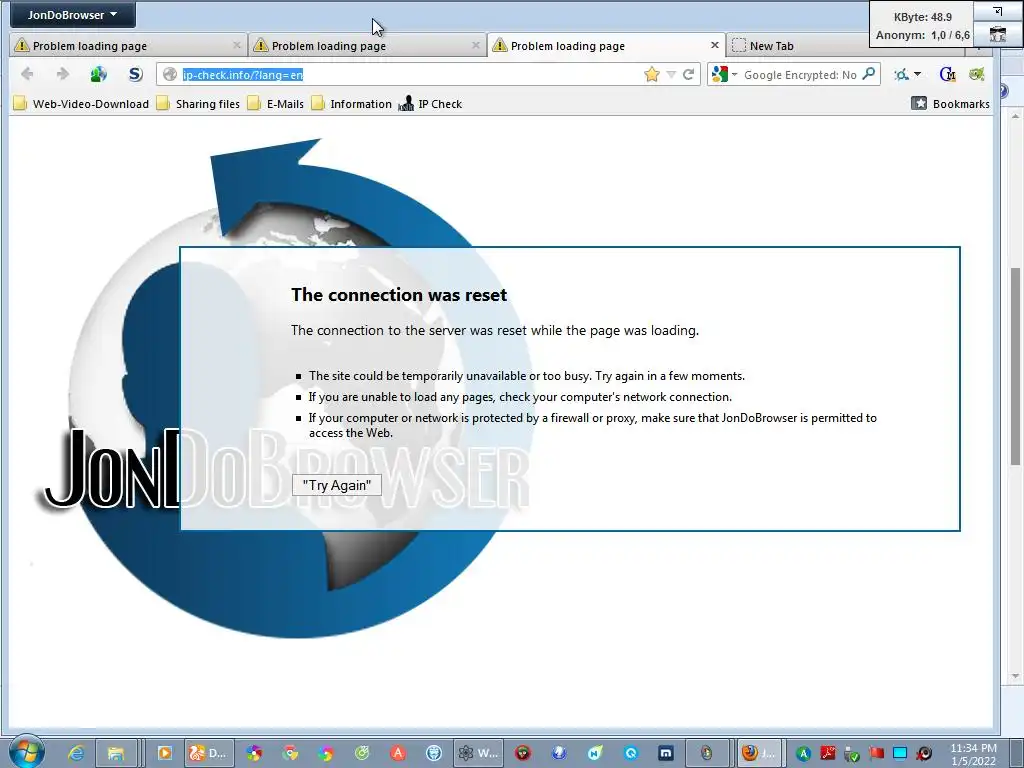Image resolution: width=1024 pixels, height=768 pixels.
Task: Click the GM toolbar icon
Action: [x=947, y=74]
